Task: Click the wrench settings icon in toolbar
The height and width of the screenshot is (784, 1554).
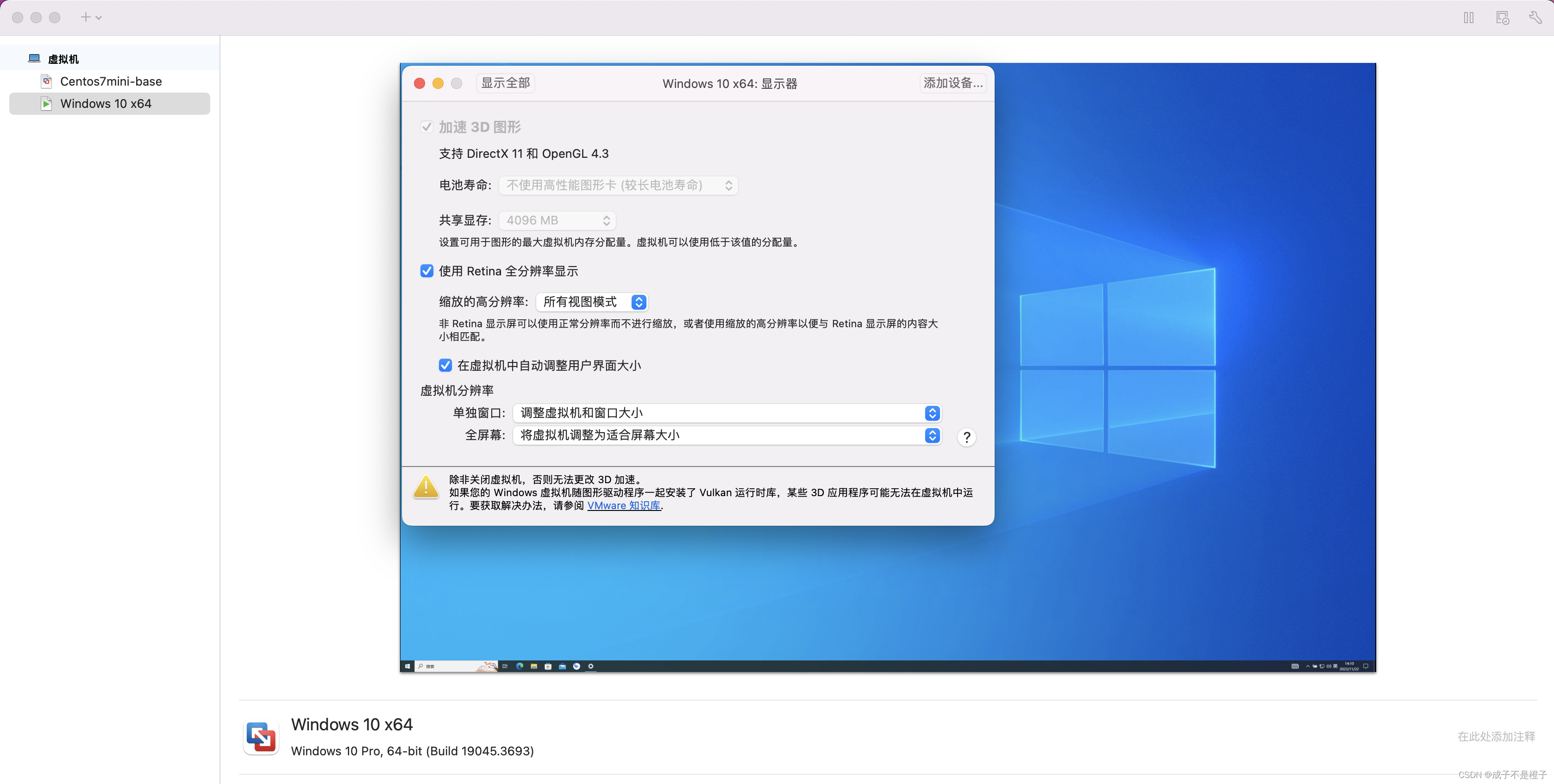Action: coord(1535,18)
